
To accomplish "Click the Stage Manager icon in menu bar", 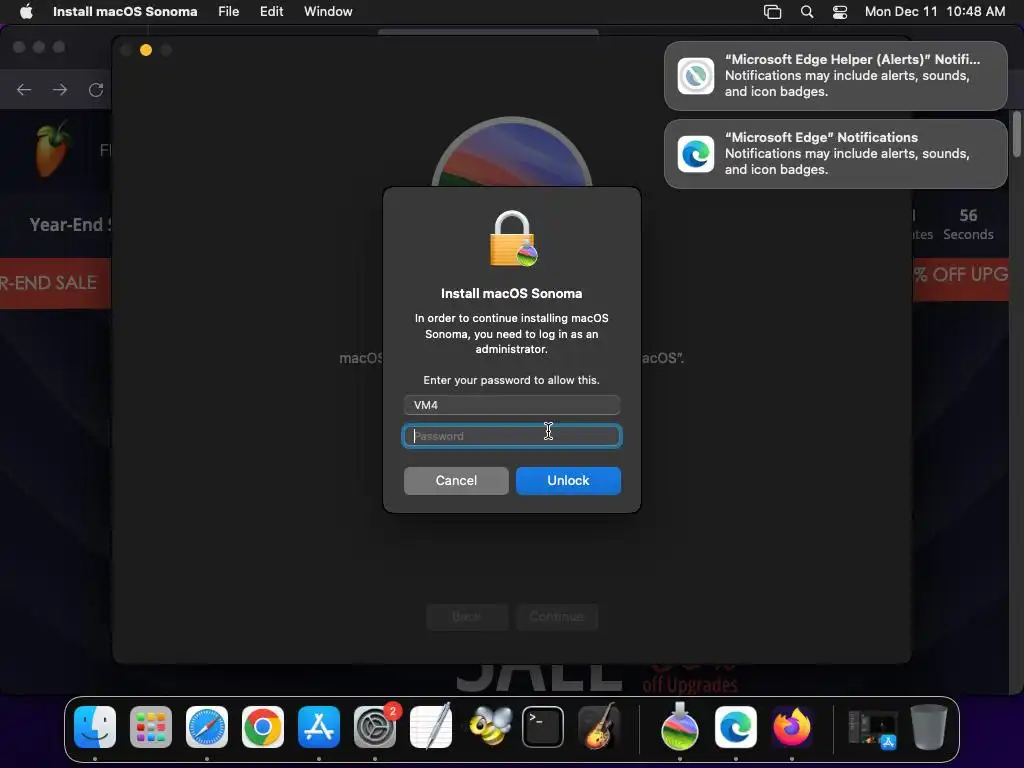I will coord(773,11).
